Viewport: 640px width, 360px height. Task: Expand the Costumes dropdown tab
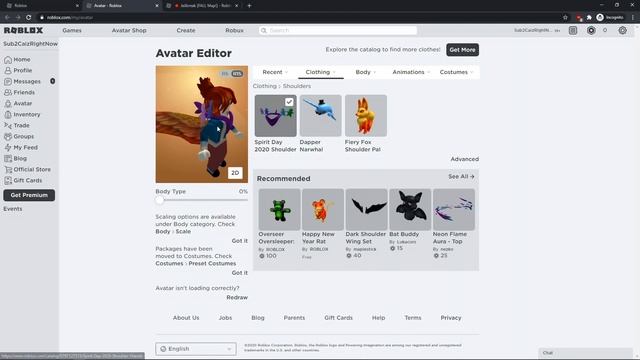(456, 72)
